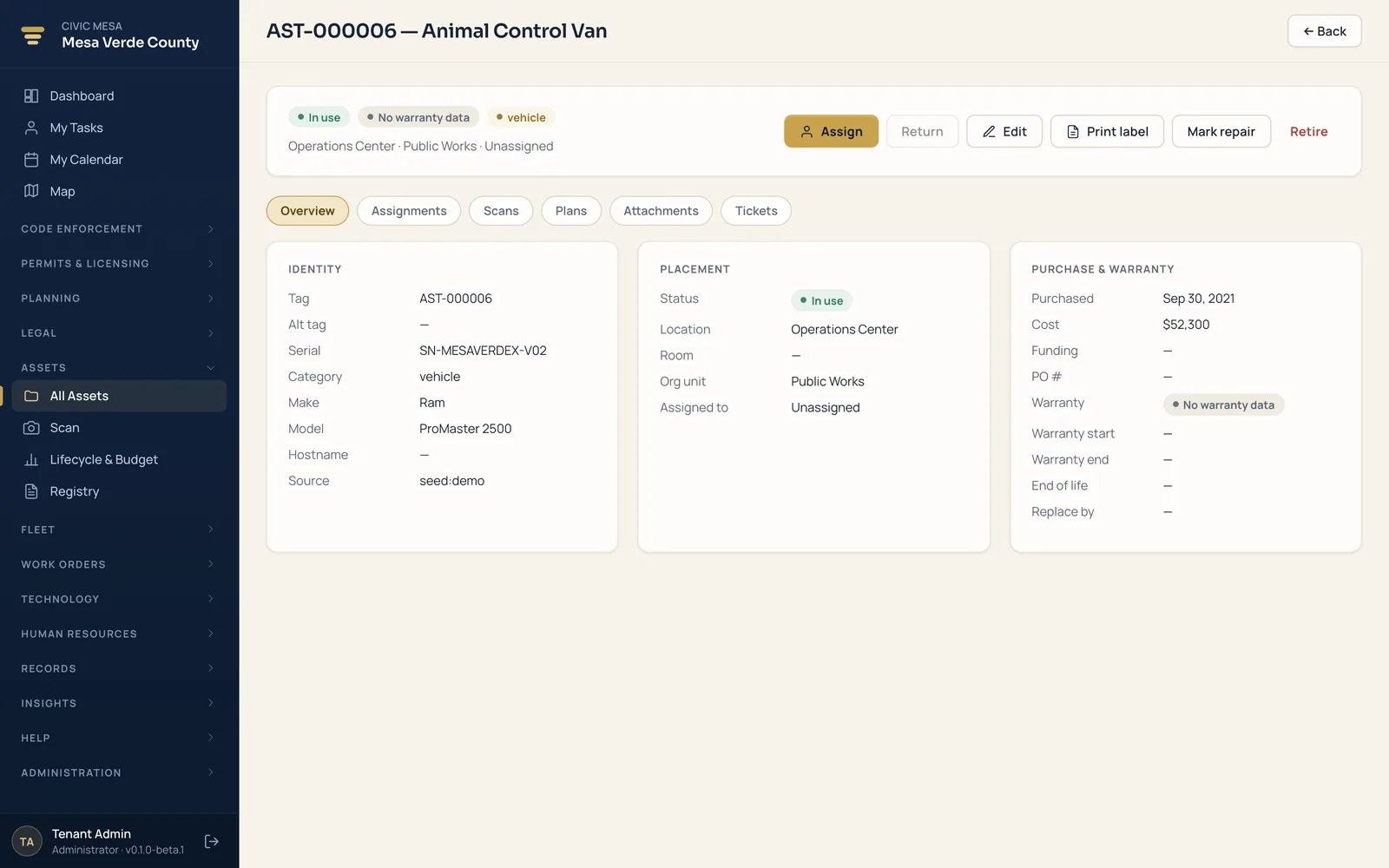Expand the Legal section
This screenshot has height=868, width=1389.
coord(119,333)
